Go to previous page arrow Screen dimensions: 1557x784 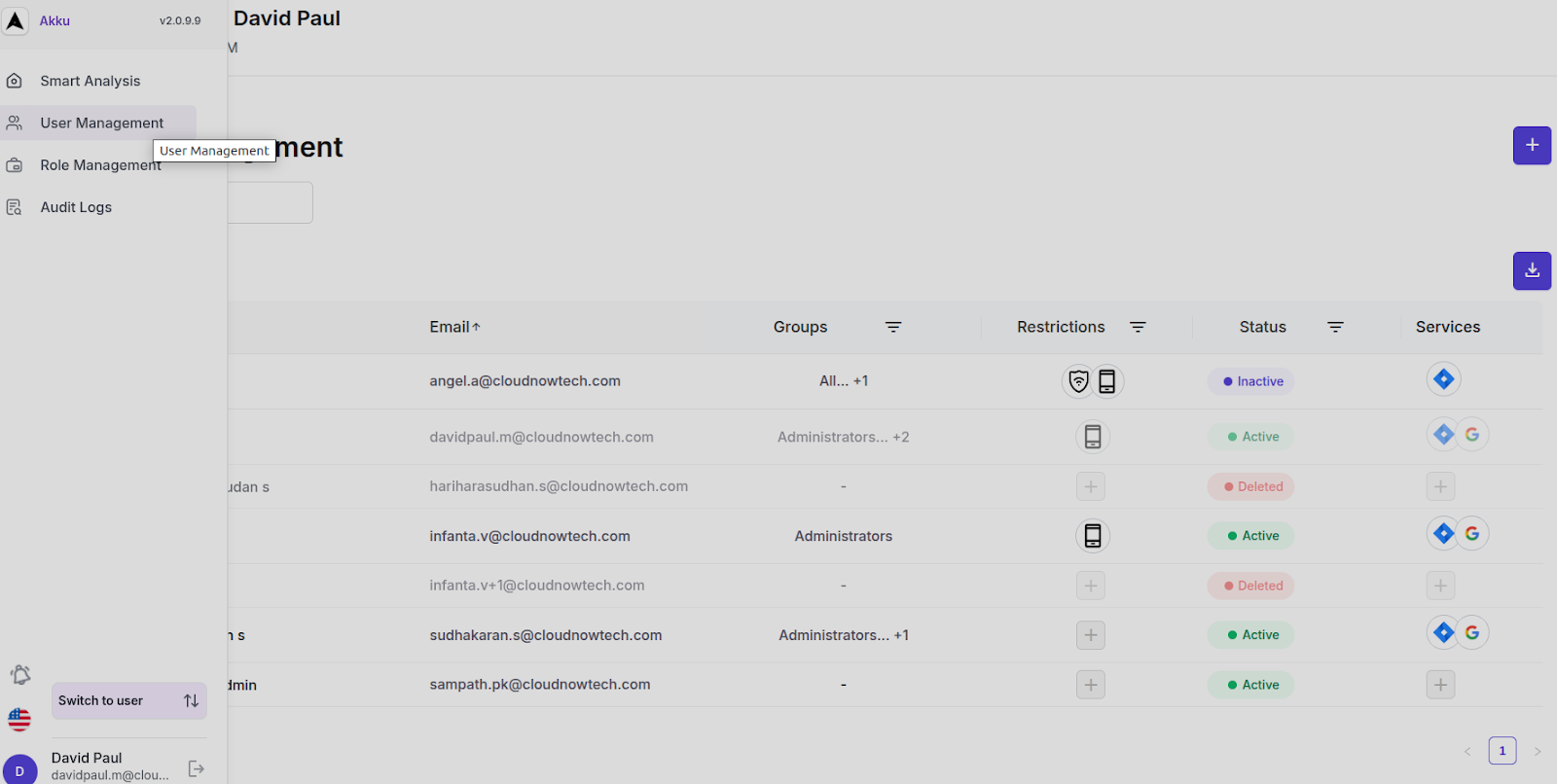1467,751
